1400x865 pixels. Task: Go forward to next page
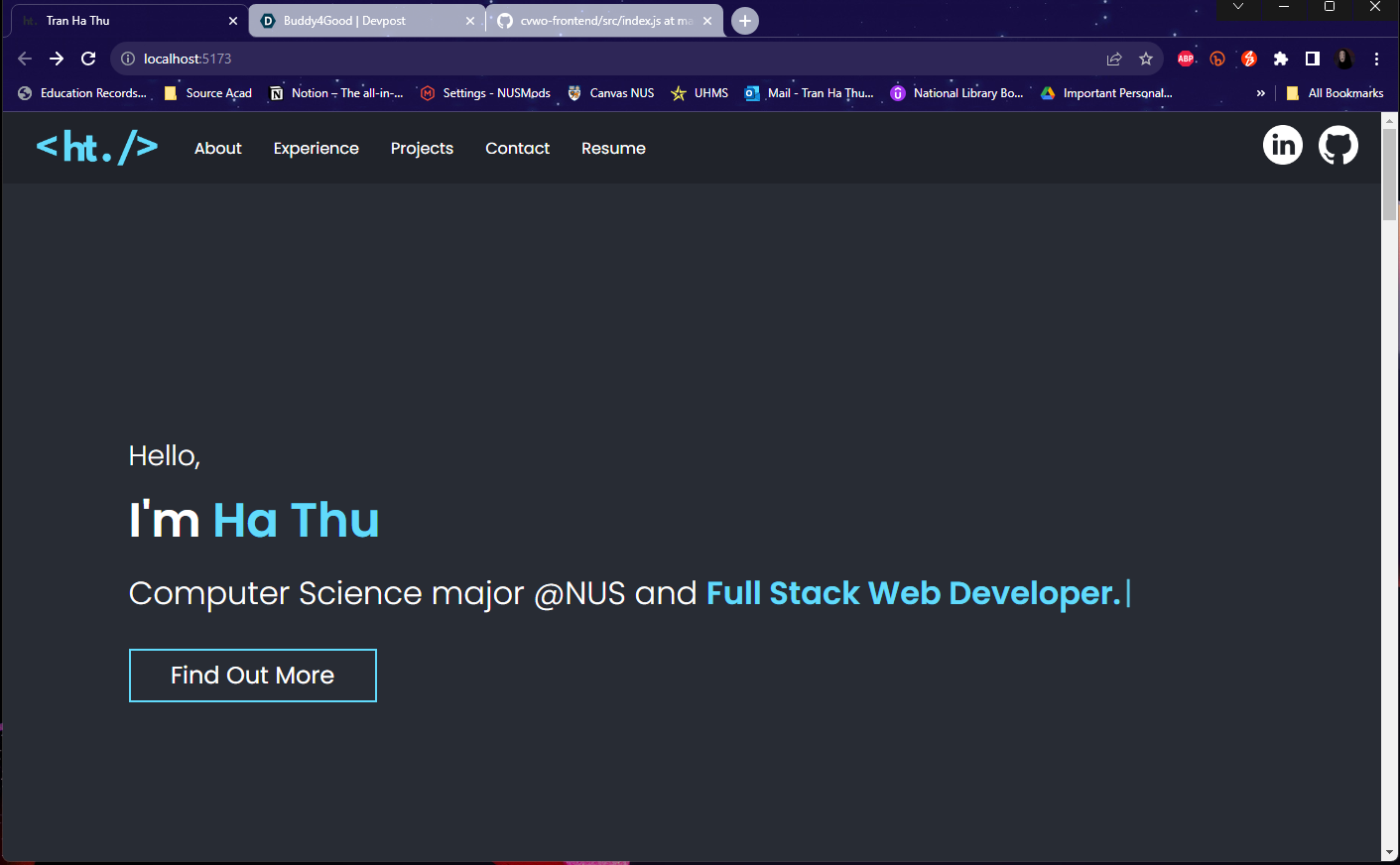pyautogui.click(x=57, y=59)
